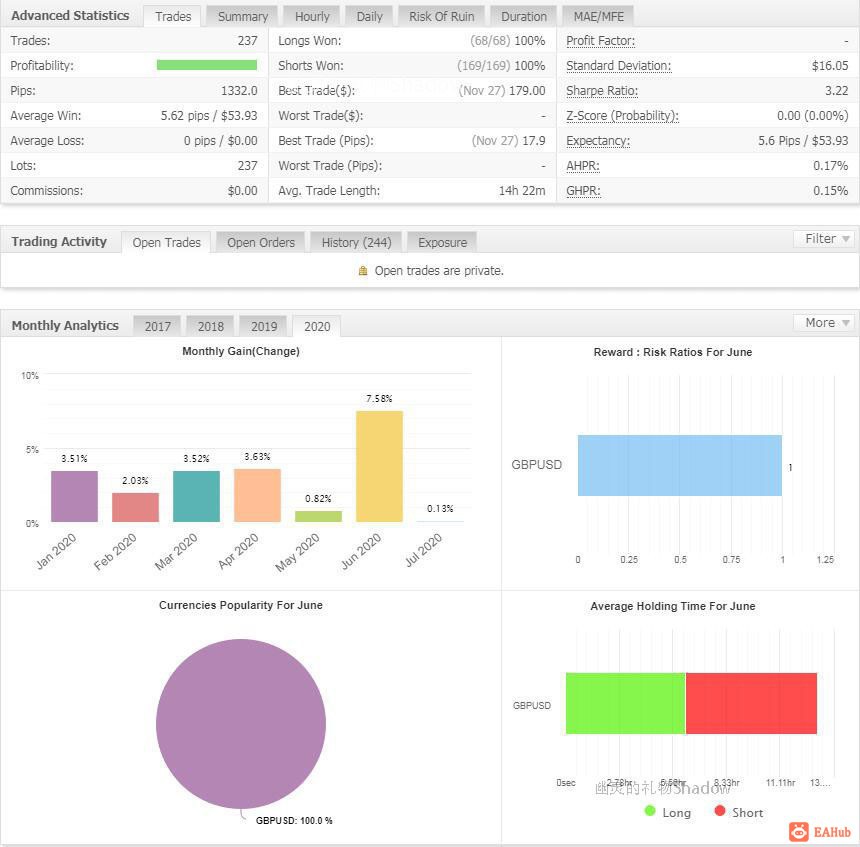Click the Filter dropdown arrow icon
The width and height of the screenshot is (860, 847).
click(846, 239)
